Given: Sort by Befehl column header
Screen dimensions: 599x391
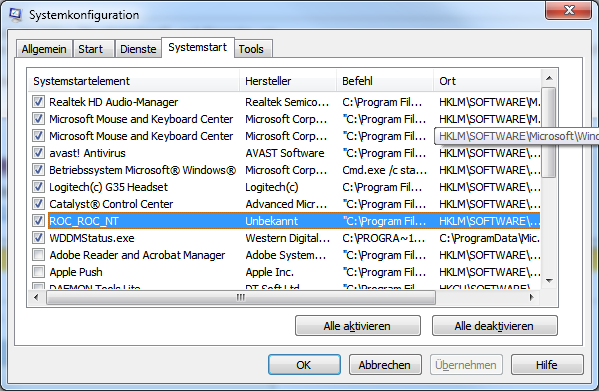Looking at the screenshot, I should 385,81.
